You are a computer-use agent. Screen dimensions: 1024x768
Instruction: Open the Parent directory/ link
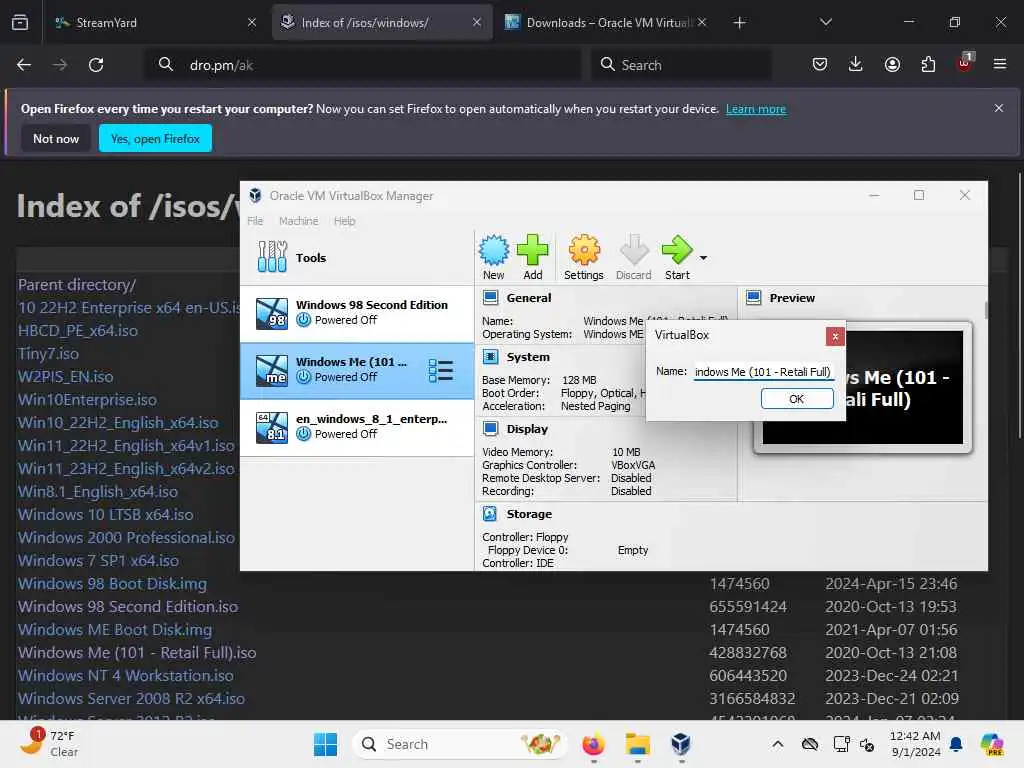[x=77, y=285]
